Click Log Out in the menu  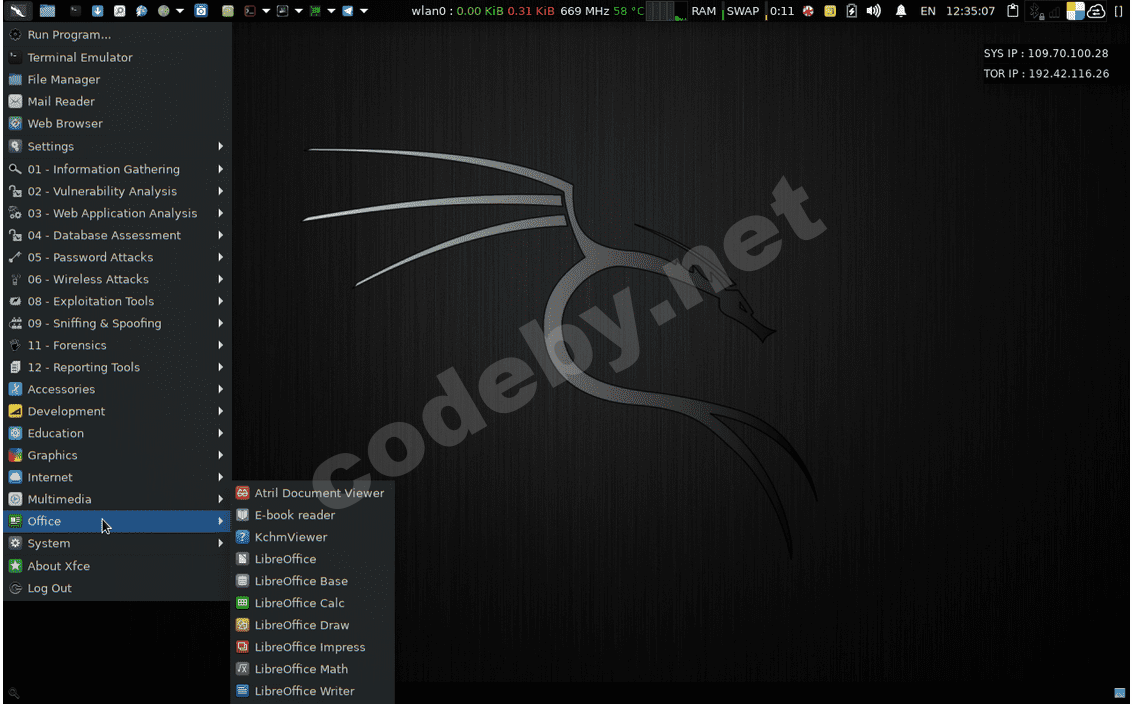pyautogui.click(x=116, y=588)
